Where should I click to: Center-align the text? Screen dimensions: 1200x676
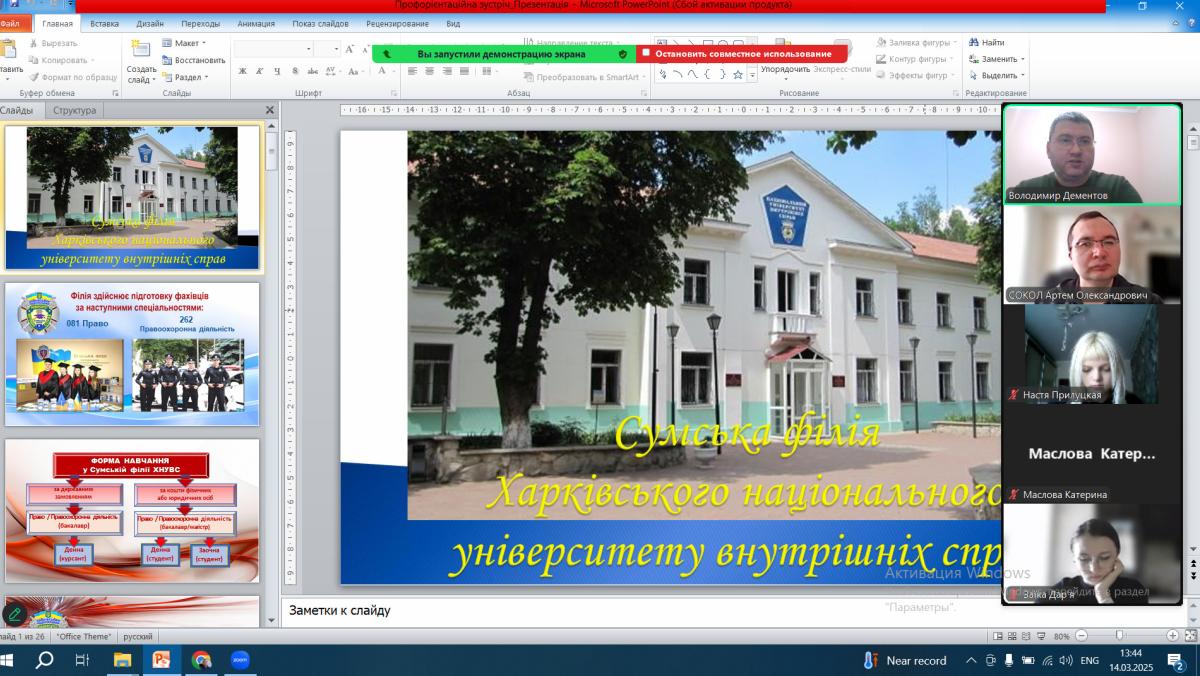pos(428,71)
